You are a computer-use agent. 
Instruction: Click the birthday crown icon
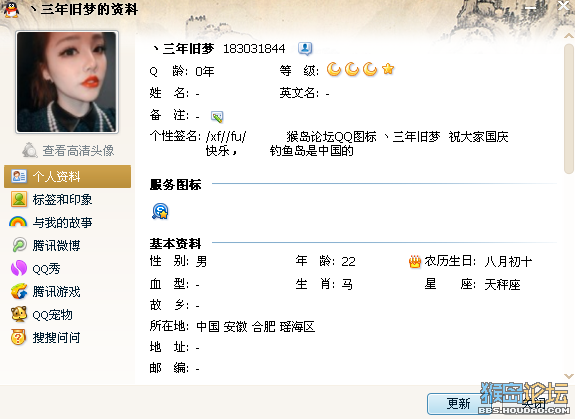point(415,262)
